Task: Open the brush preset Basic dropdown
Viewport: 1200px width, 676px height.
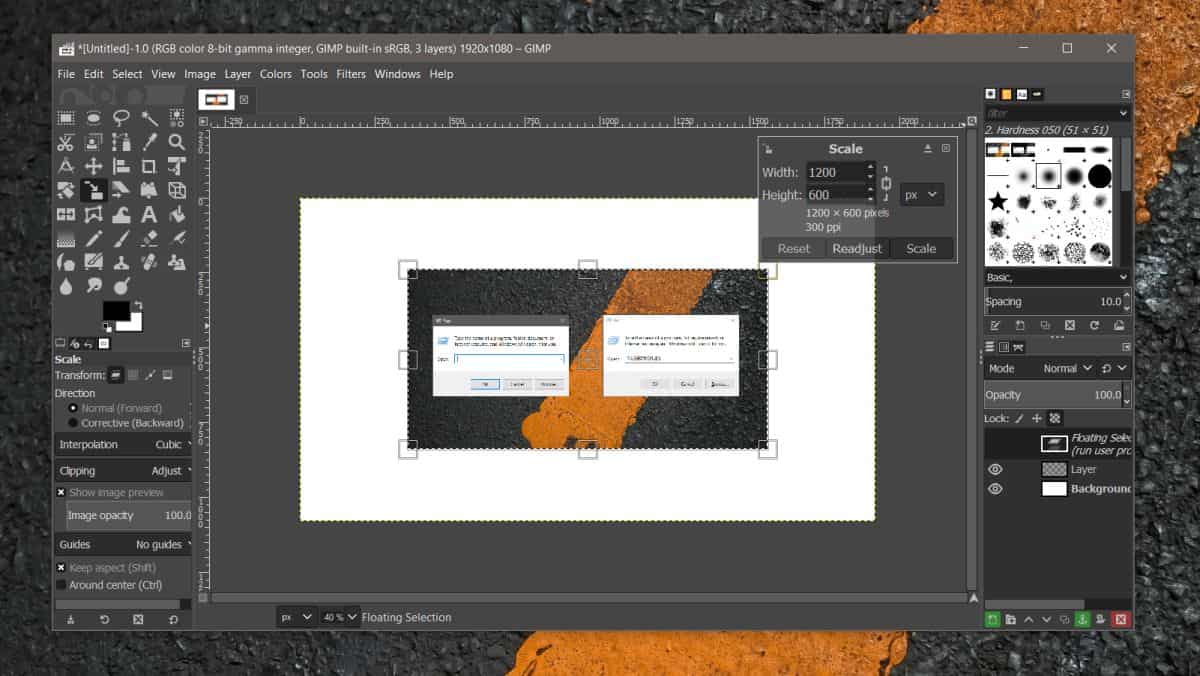Action: pos(1058,277)
